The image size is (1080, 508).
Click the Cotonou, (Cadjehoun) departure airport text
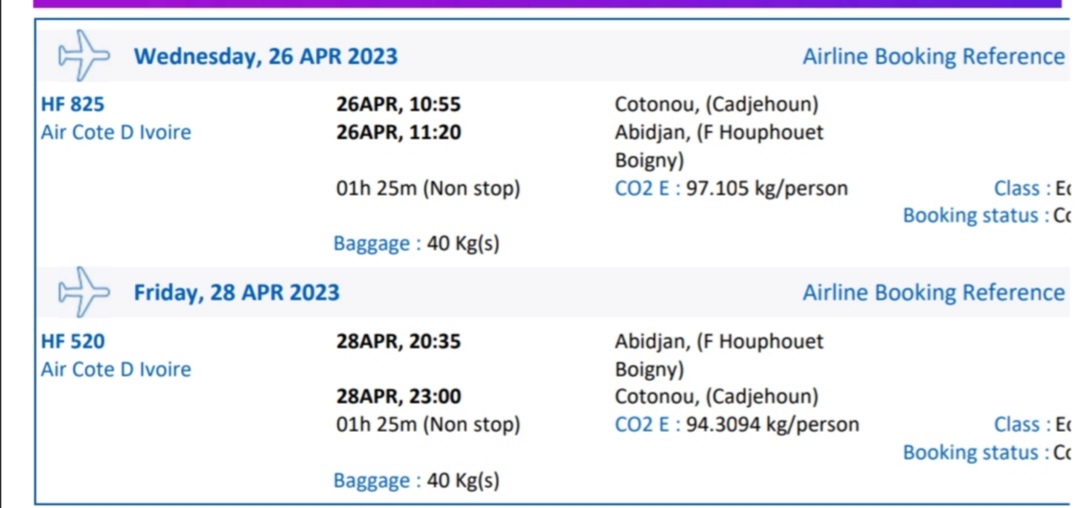[x=716, y=105]
